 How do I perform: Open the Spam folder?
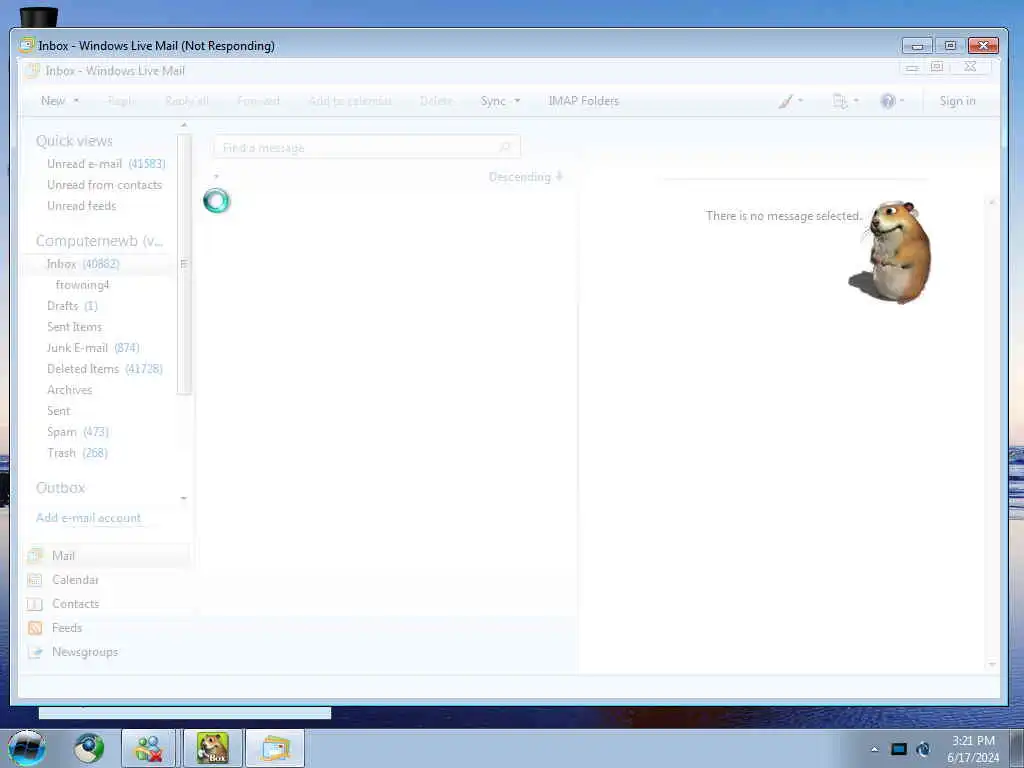click(78, 432)
